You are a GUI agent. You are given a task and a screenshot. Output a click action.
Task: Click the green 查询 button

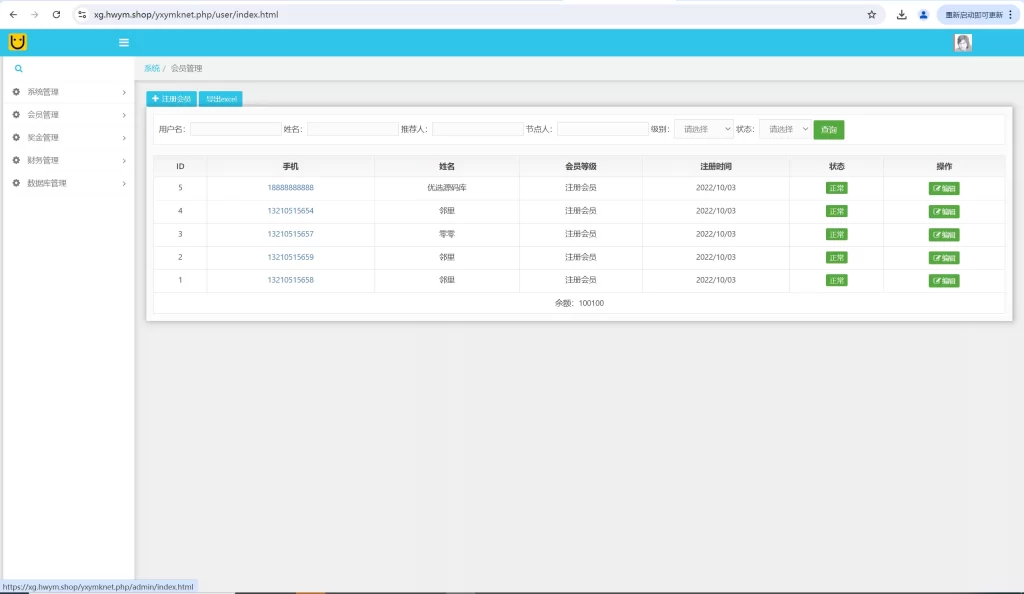pos(829,129)
